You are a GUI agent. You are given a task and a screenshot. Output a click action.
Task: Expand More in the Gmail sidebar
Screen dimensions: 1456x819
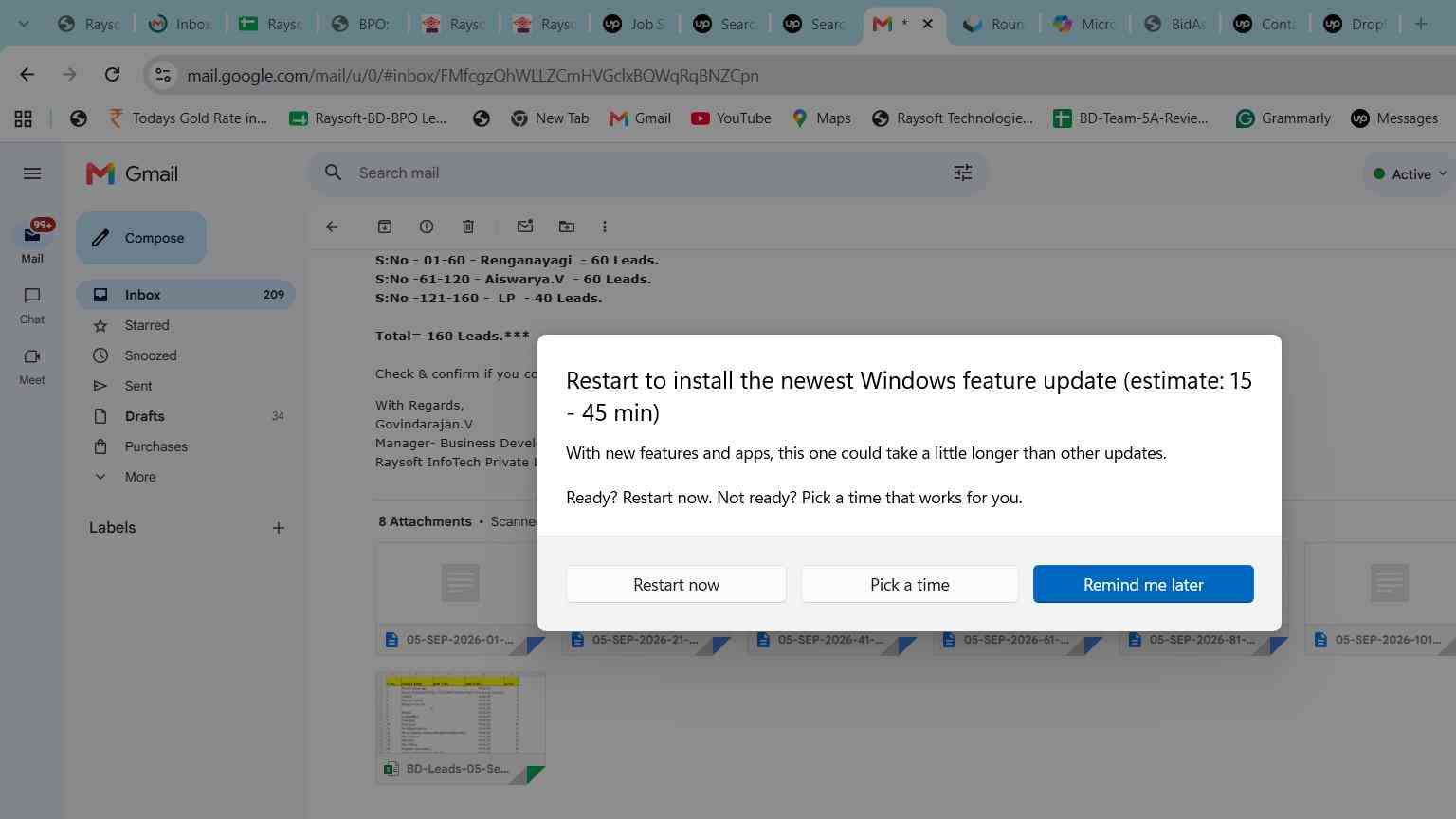[140, 477]
